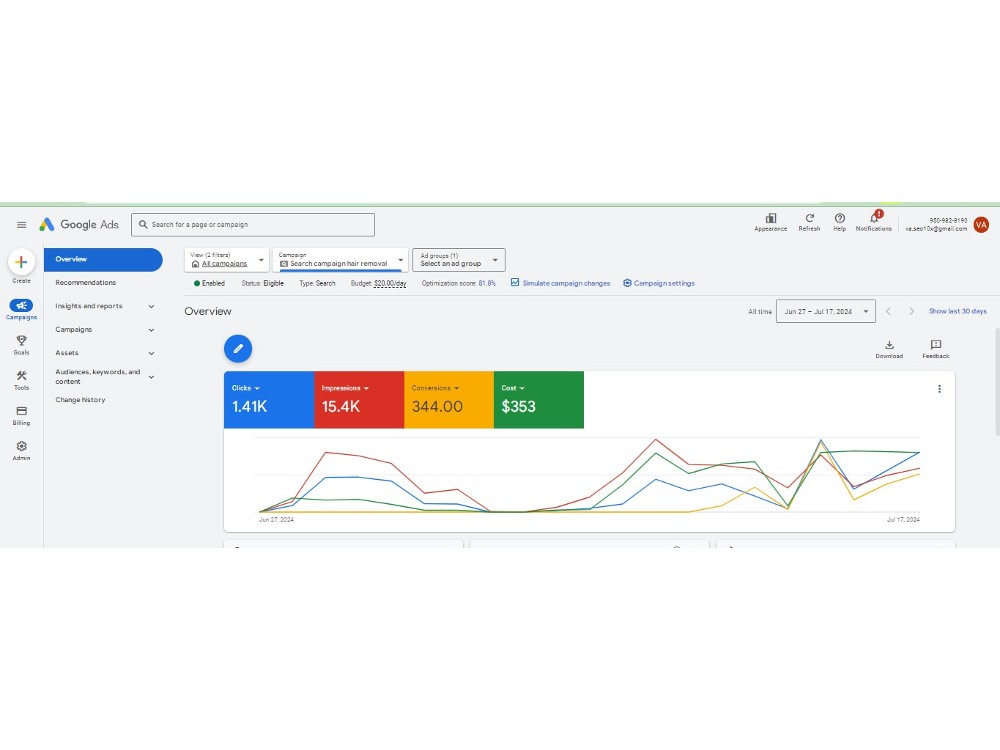Click the Type: Search text
Viewport: 1000px width, 750px height.
317,283
